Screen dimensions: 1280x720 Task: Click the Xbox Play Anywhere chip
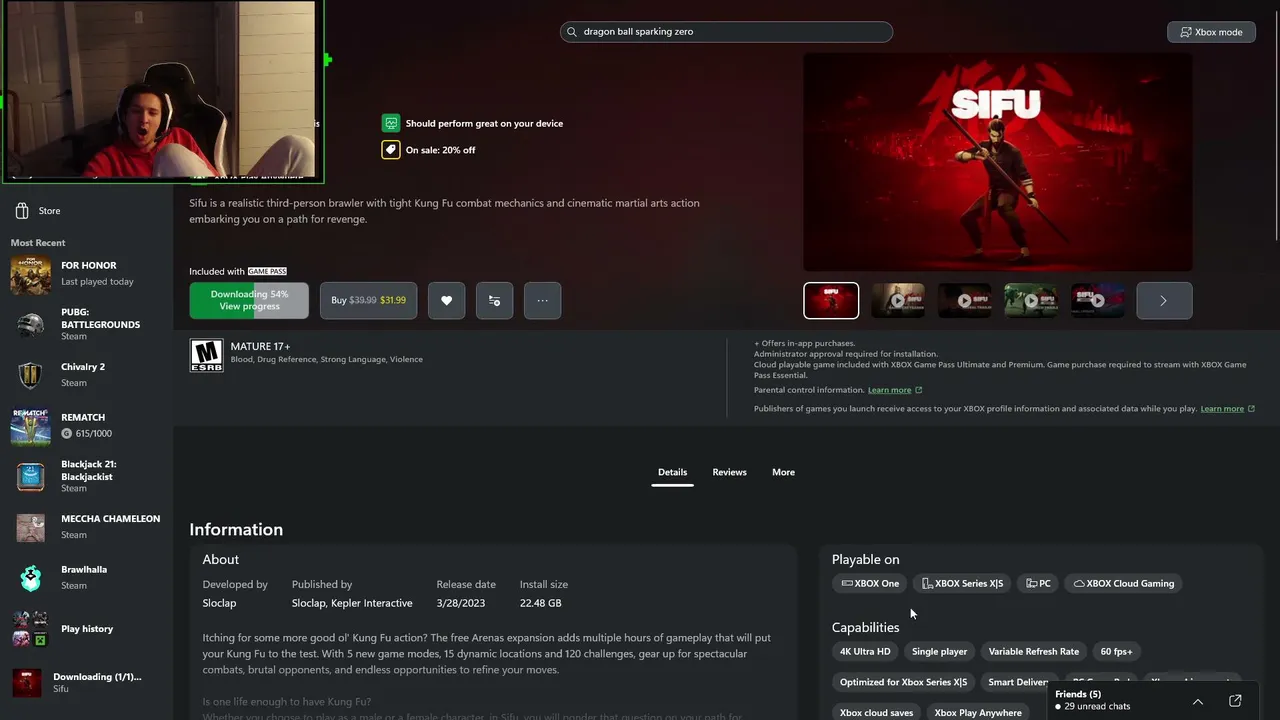point(978,713)
